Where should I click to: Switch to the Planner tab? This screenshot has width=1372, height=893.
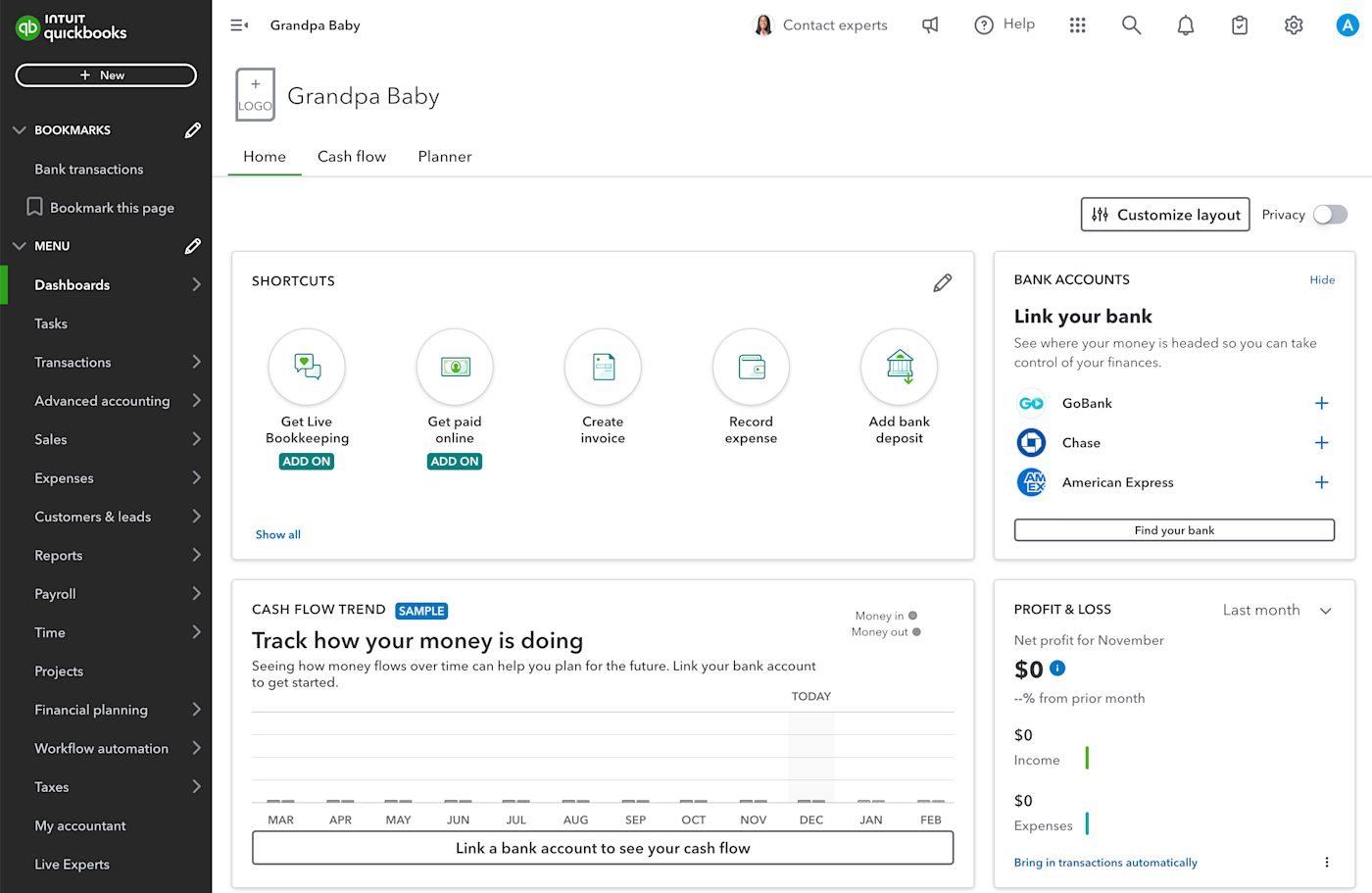tap(445, 157)
